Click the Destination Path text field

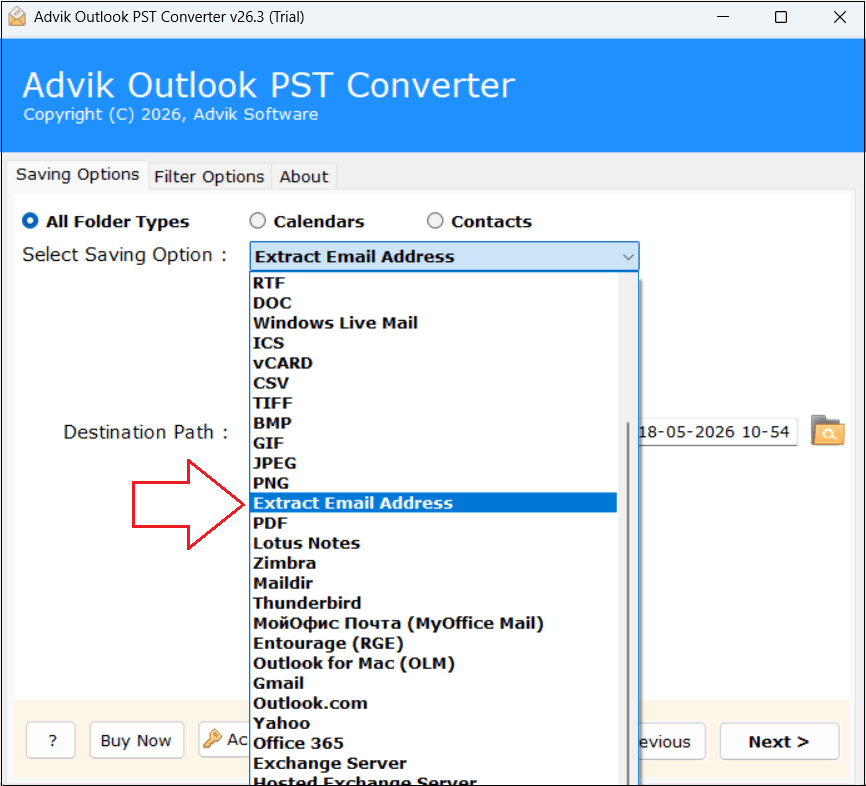point(717,432)
